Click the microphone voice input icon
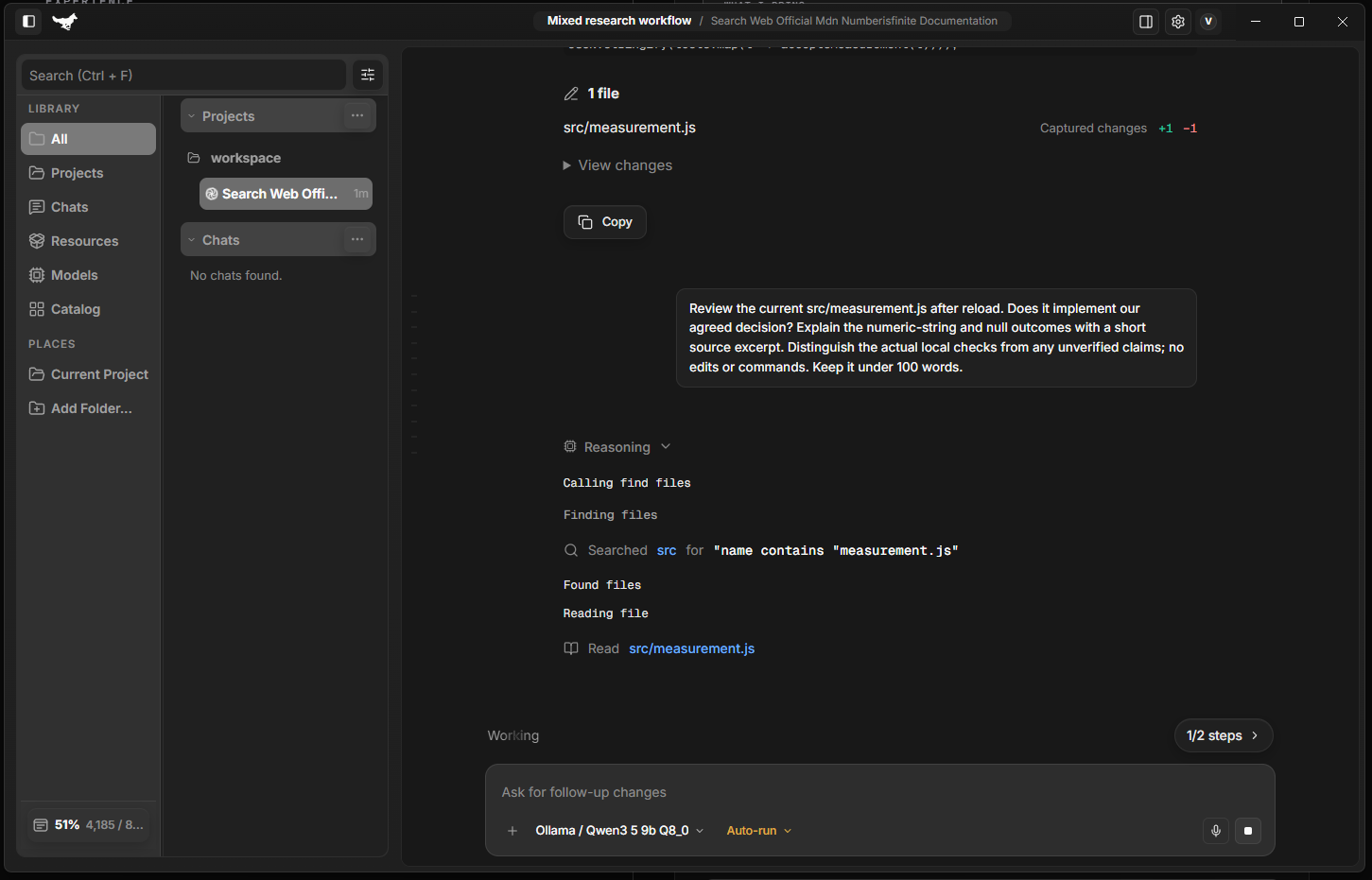1372x880 pixels. (x=1216, y=831)
